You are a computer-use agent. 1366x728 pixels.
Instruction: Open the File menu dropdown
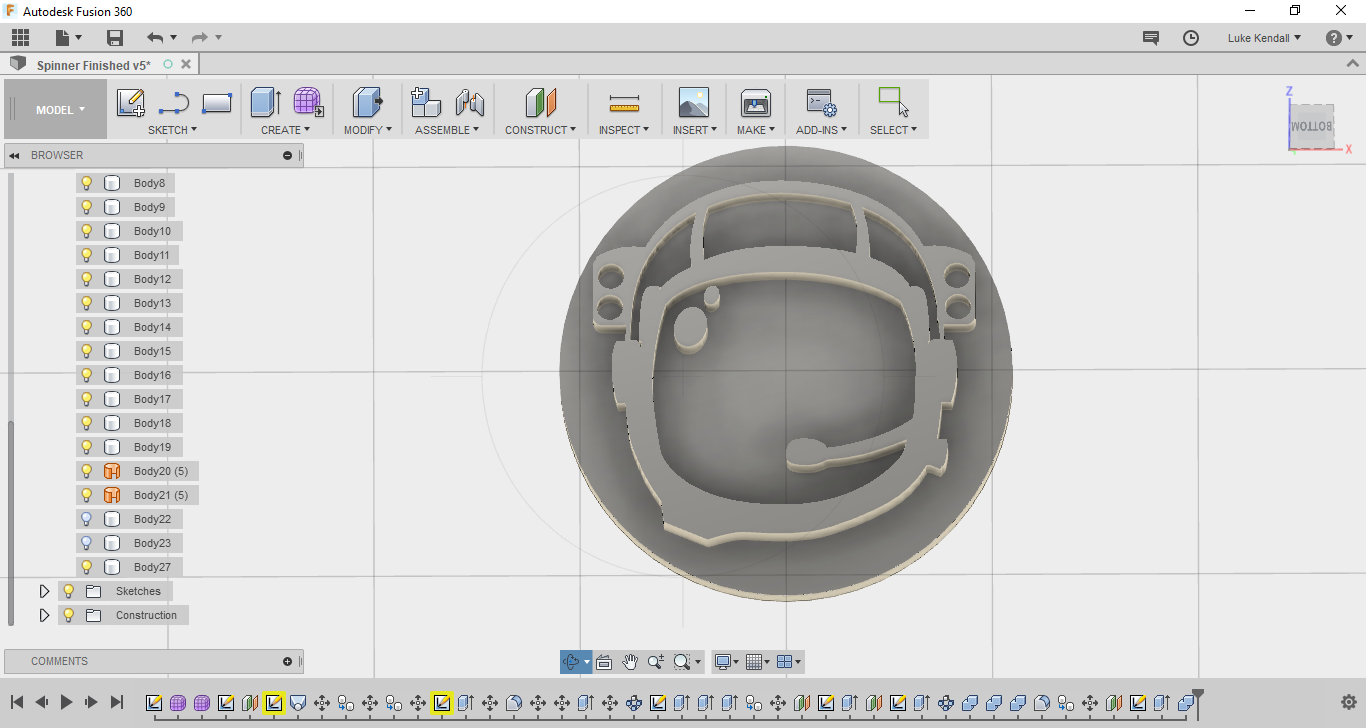(x=68, y=38)
